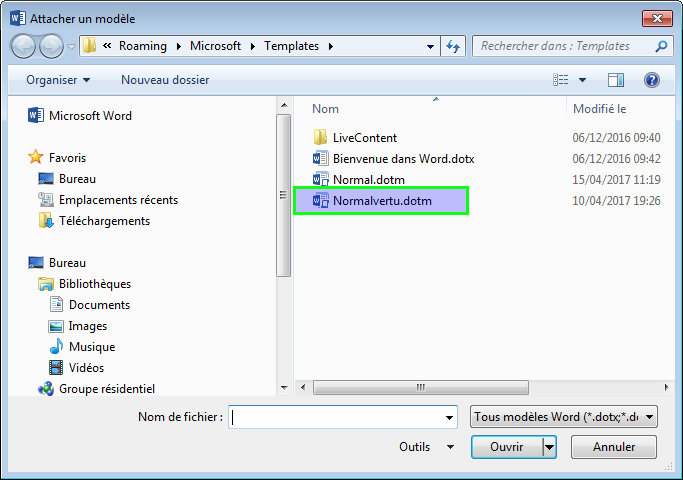Open the Nom de fichier dropdown arrow
683x480 pixels.
(449, 417)
